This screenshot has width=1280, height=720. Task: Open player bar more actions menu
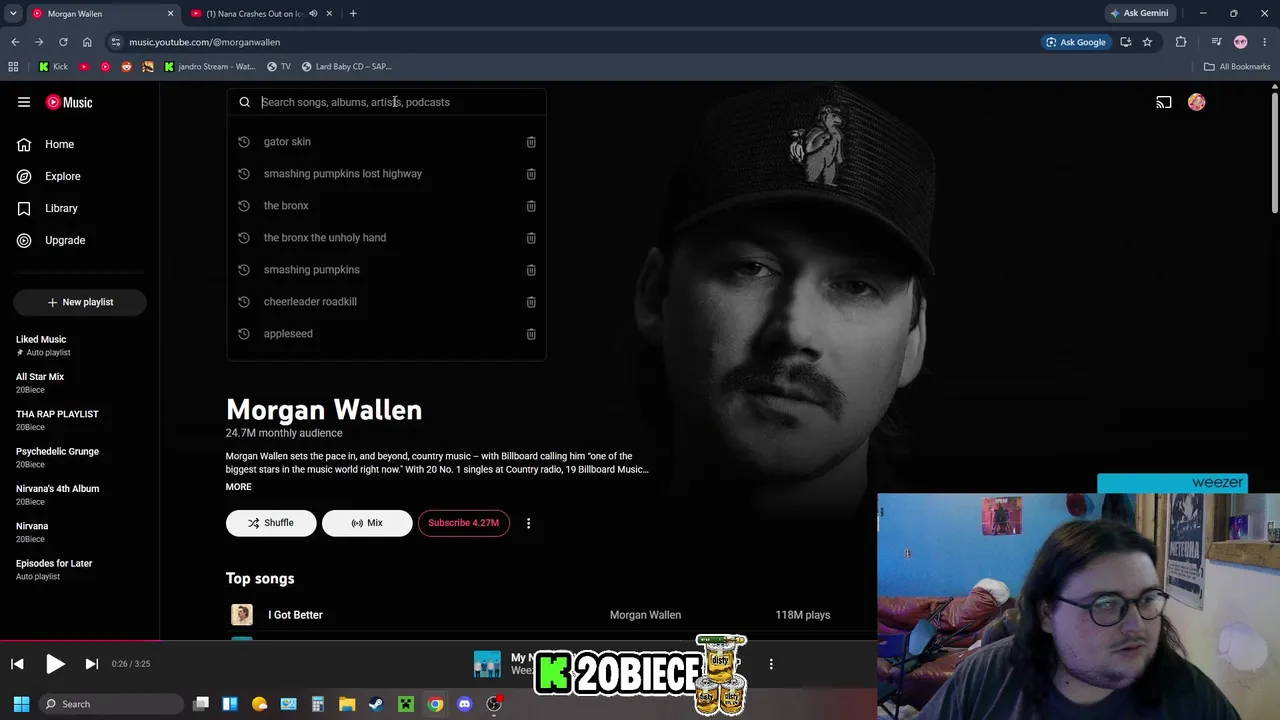click(771, 664)
